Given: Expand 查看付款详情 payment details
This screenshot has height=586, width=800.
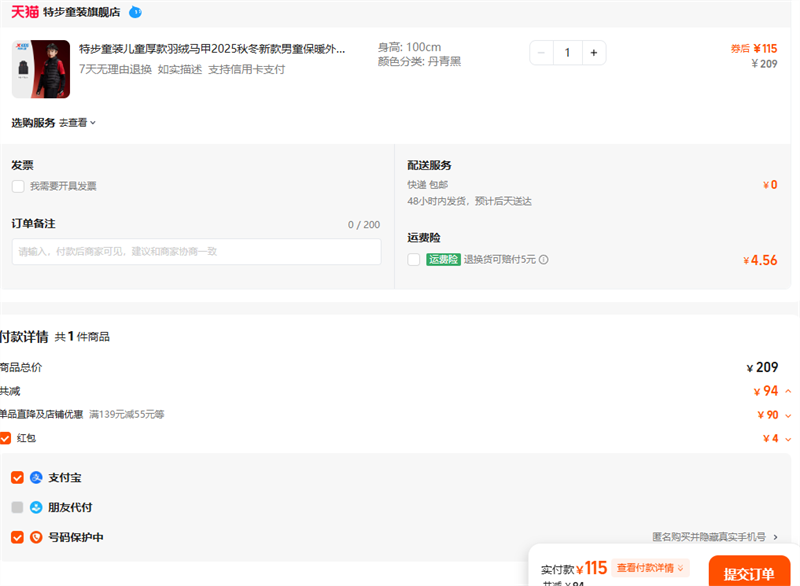Looking at the screenshot, I should click(651, 568).
